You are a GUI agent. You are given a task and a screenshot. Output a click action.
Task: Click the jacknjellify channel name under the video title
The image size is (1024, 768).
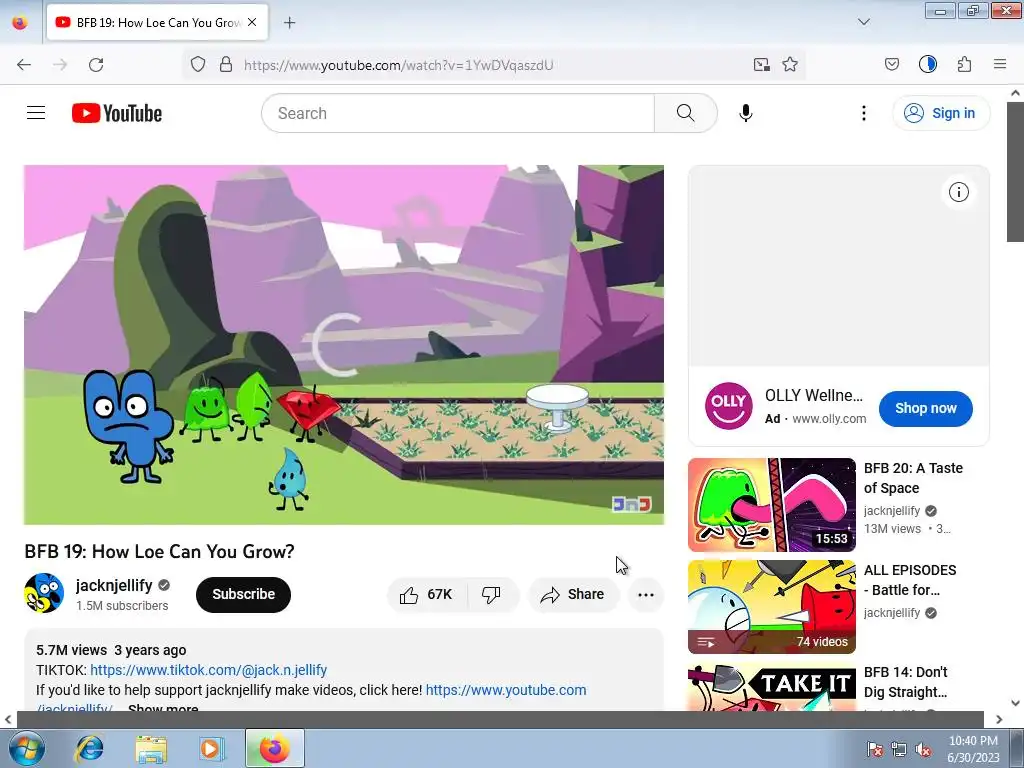pos(114,585)
